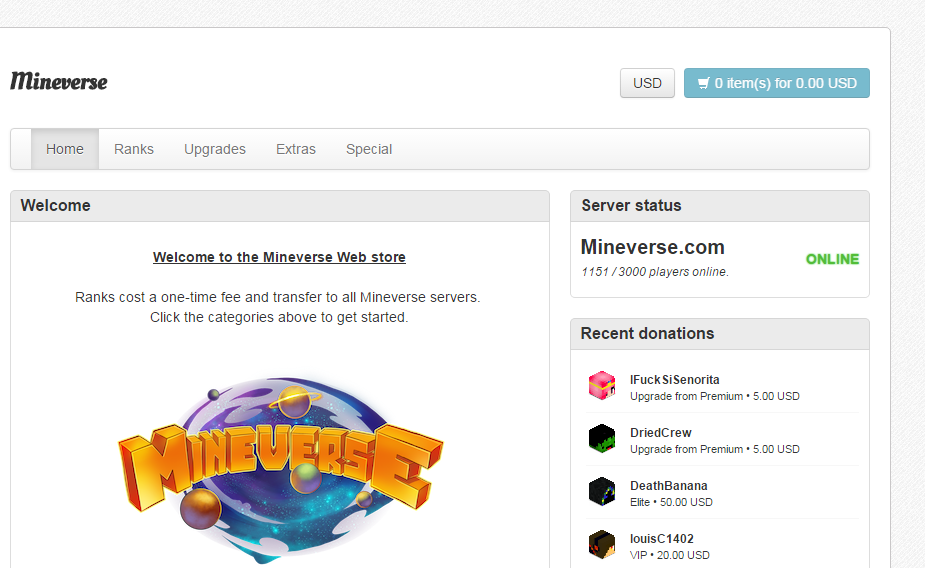Viewport: 925px width, 568px height.
Task: Click the green ONLINE status label
Action: [832, 259]
